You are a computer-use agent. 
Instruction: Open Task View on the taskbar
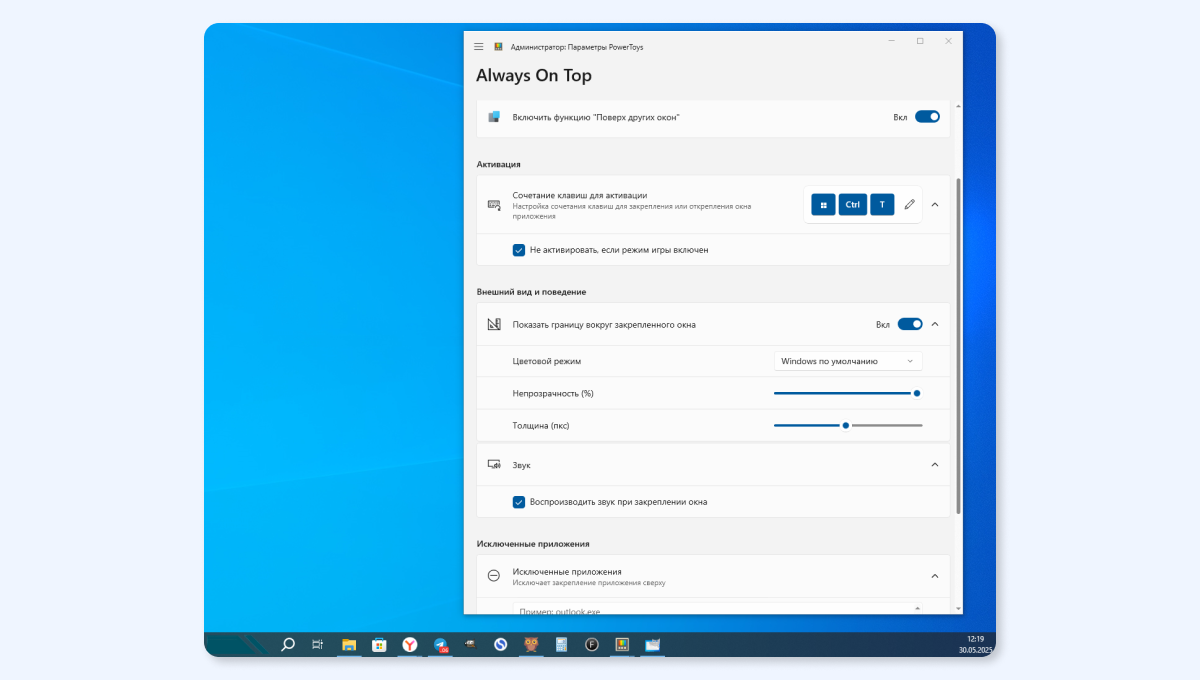pos(318,645)
